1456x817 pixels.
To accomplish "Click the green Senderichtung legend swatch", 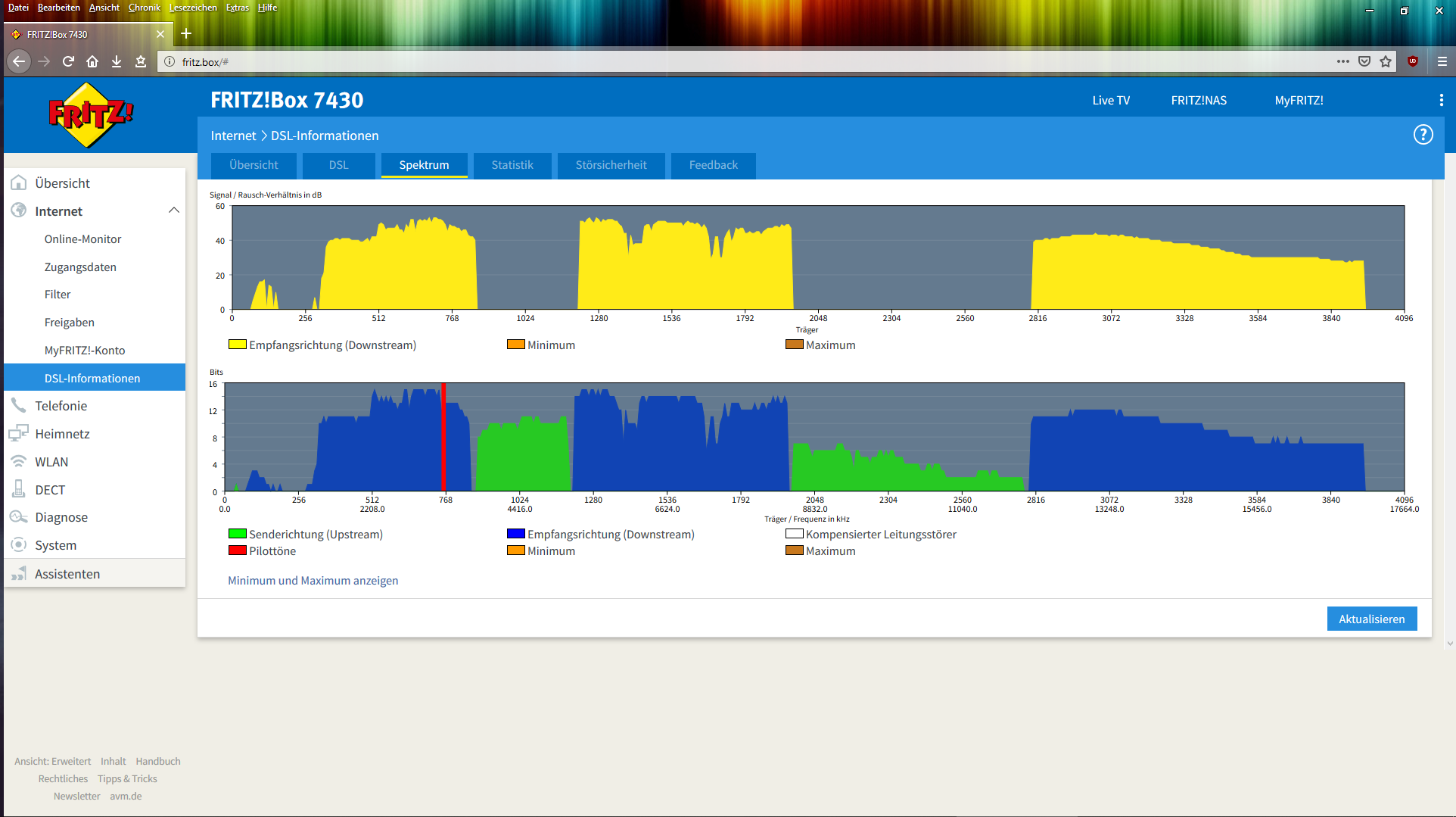I will tap(237, 534).
